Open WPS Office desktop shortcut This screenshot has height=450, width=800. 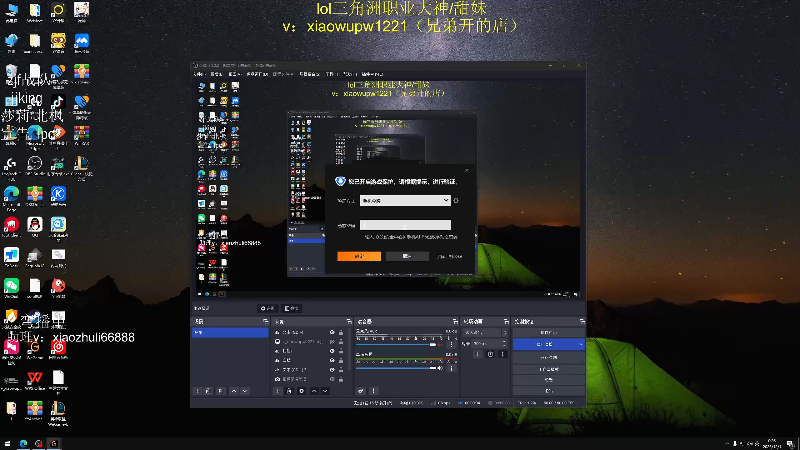35,380
